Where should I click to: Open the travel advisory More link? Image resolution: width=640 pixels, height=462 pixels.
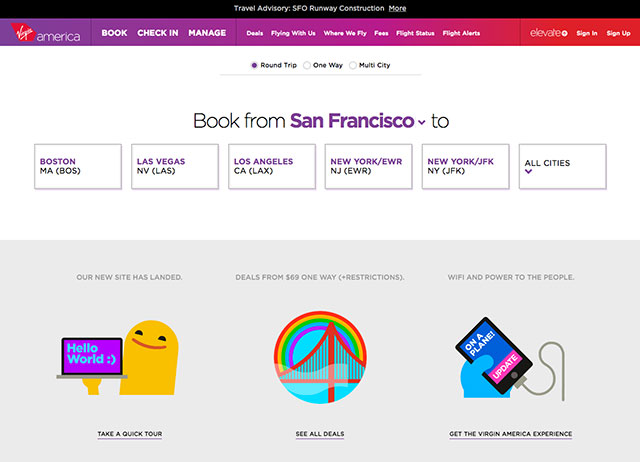(x=397, y=9)
